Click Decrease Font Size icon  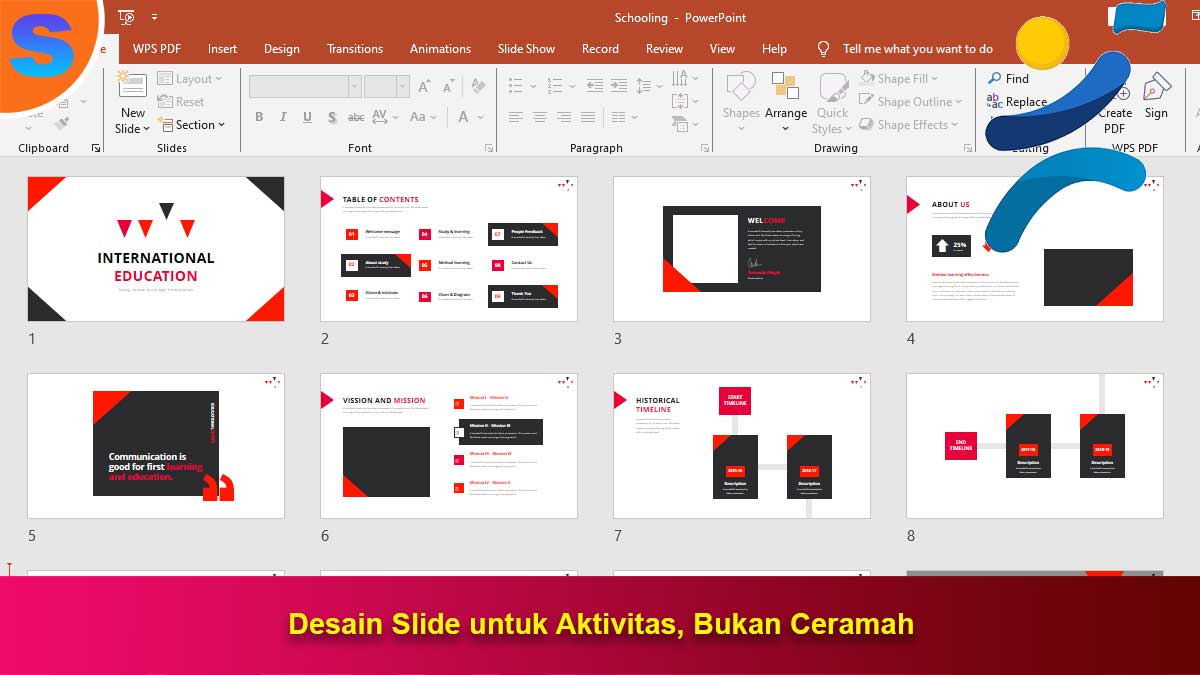pos(447,87)
